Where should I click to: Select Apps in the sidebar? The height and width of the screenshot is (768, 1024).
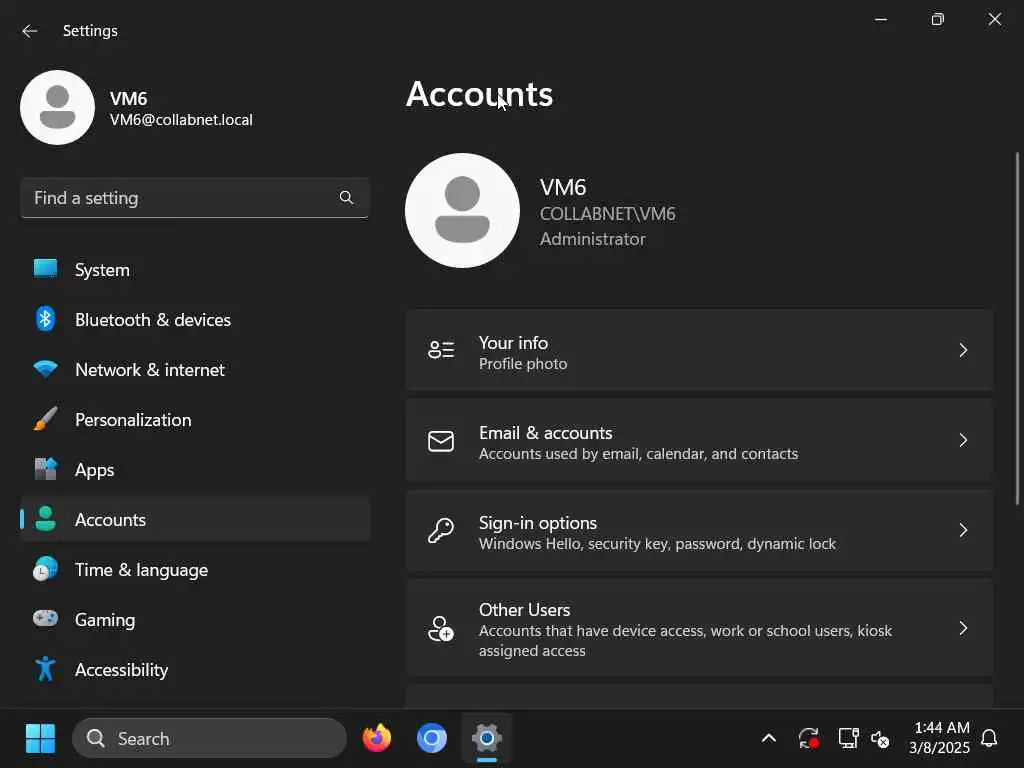pos(195,470)
